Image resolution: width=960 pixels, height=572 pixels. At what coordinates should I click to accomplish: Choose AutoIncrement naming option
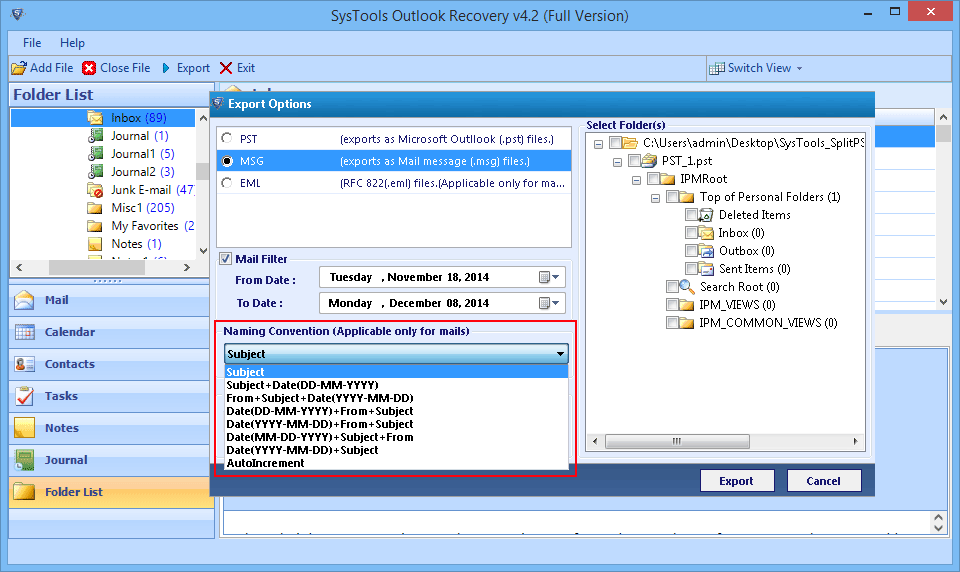click(x=396, y=464)
